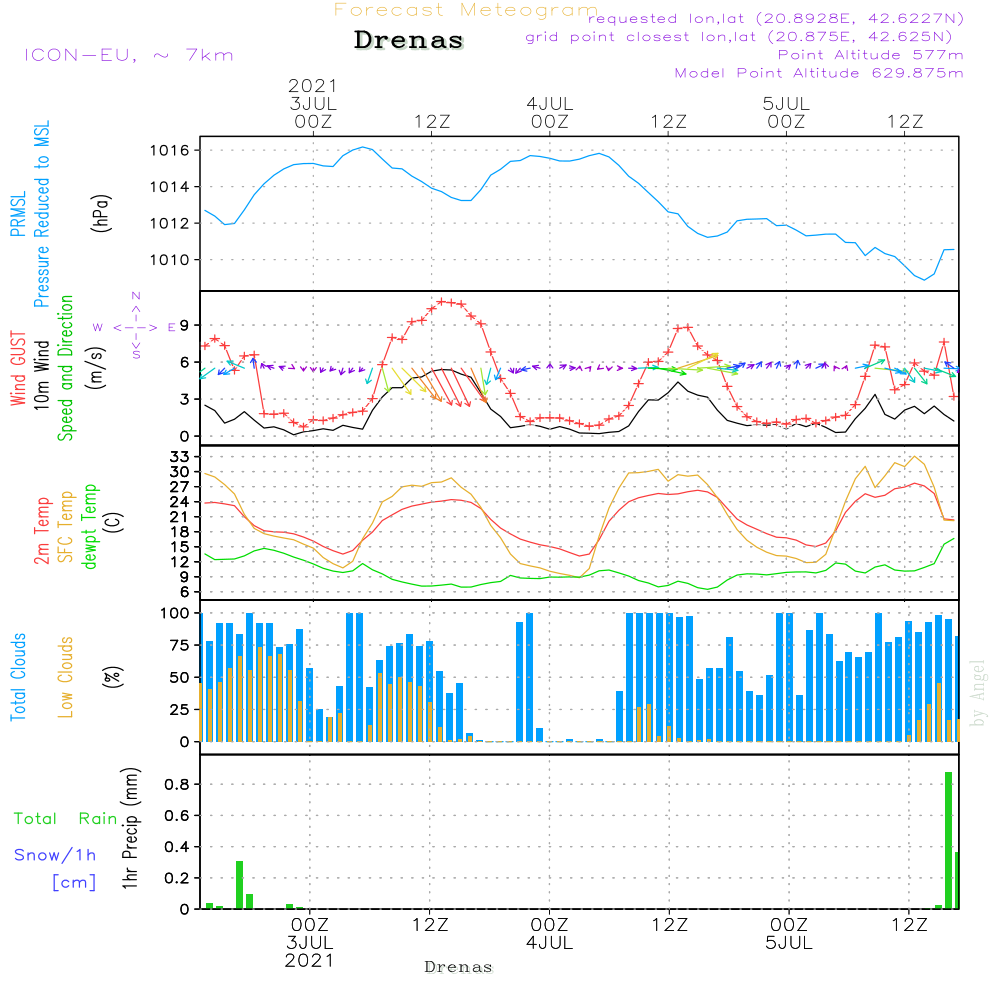
Task: Click the orange 'Low Clouds' label
Action: tap(66, 677)
